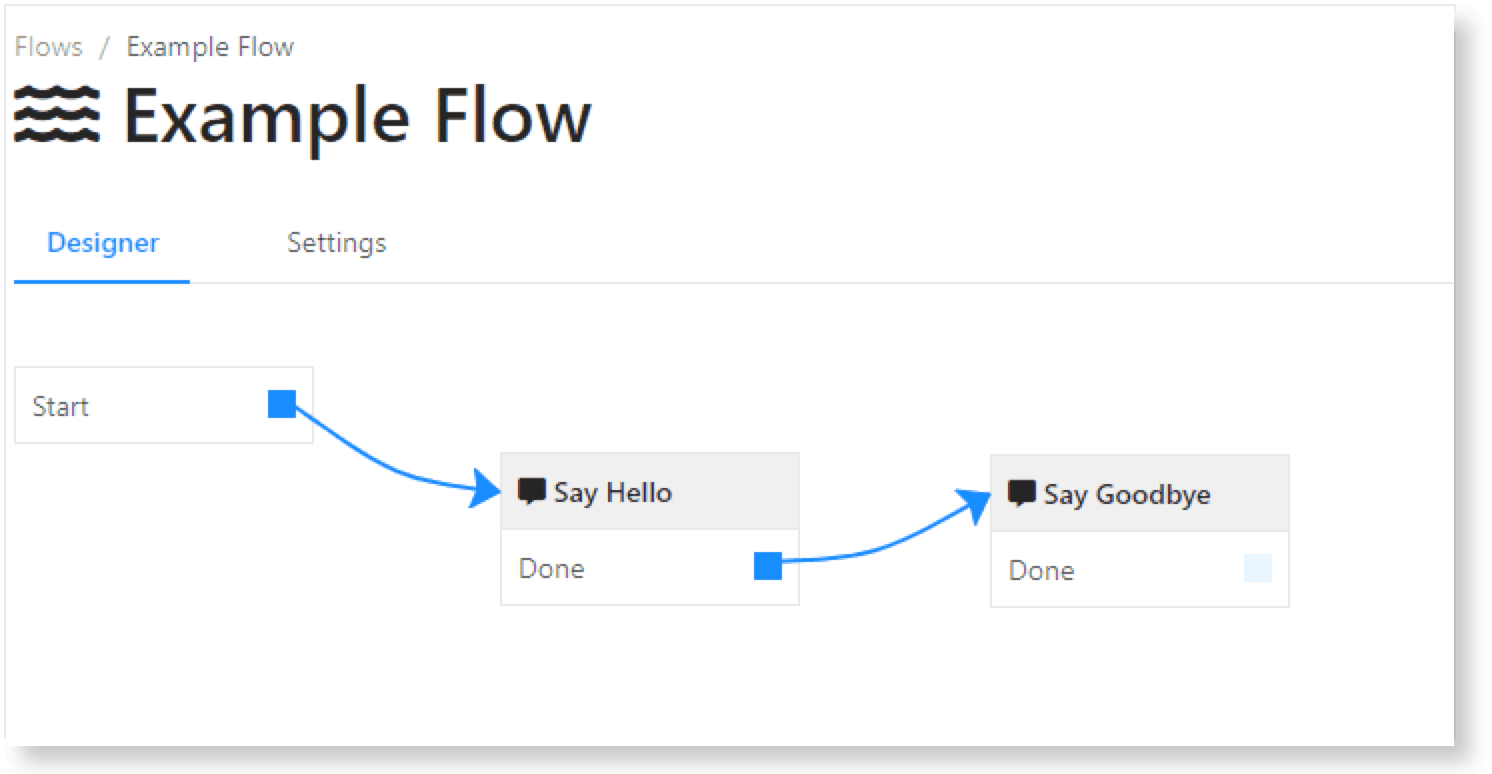
Task: Select the Start node box
Action: [x=164, y=405]
